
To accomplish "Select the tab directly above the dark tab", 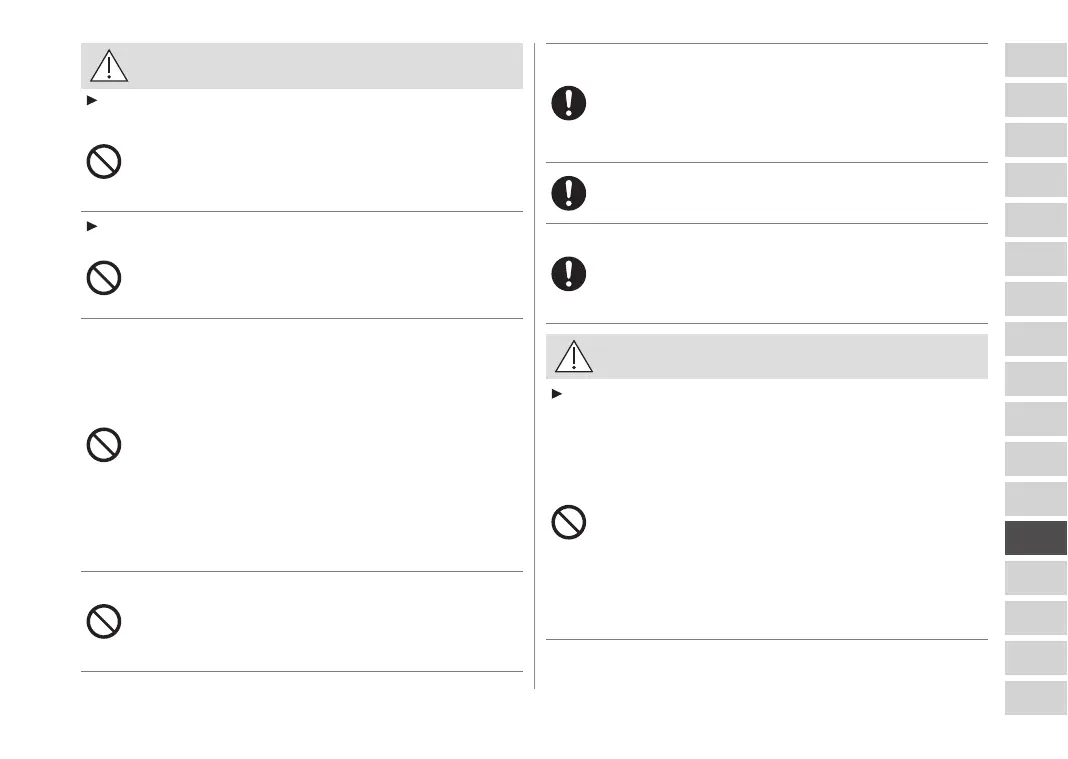I will tap(1036, 498).
